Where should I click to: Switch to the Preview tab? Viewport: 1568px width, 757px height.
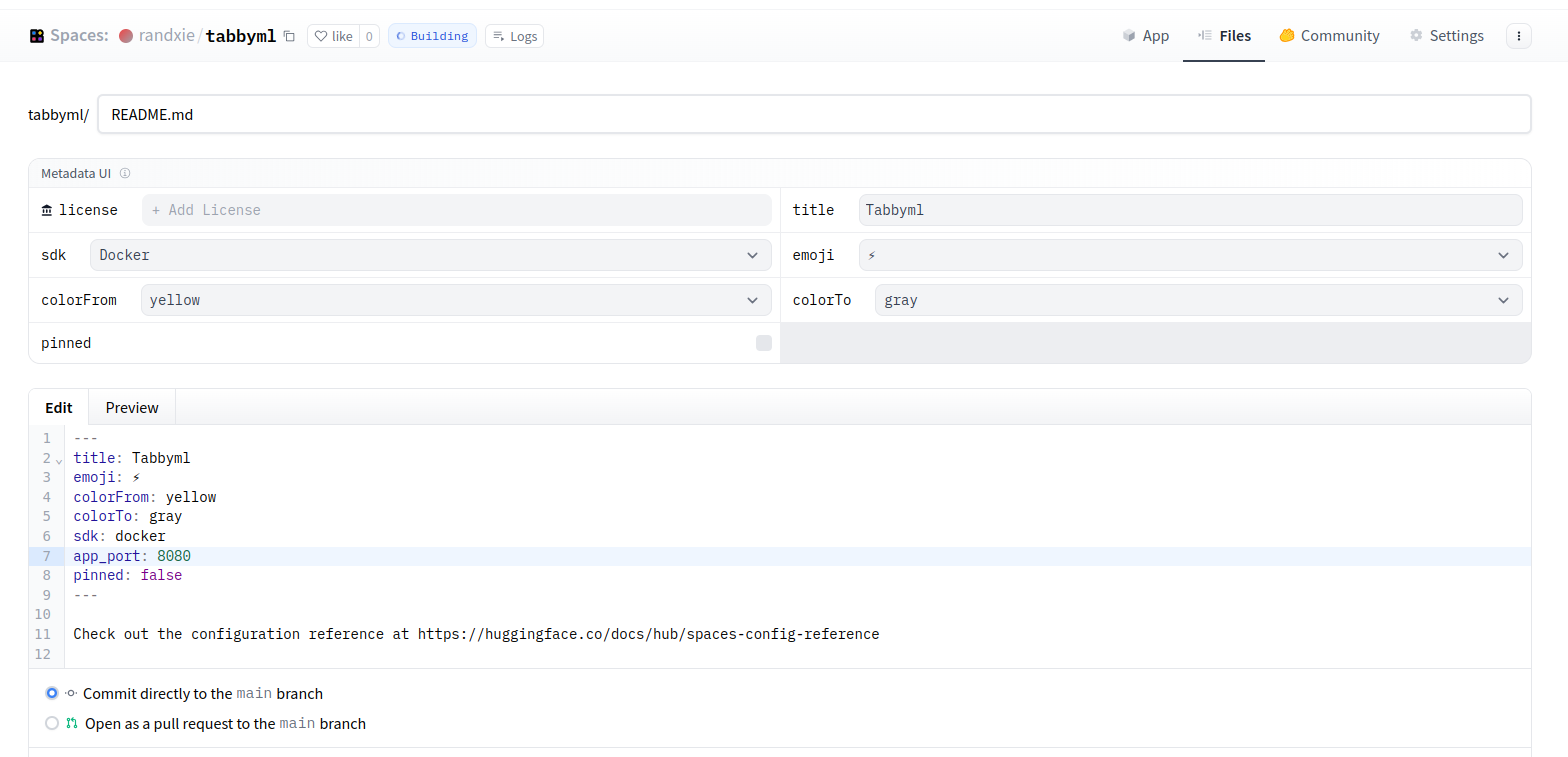pyautogui.click(x=132, y=407)
